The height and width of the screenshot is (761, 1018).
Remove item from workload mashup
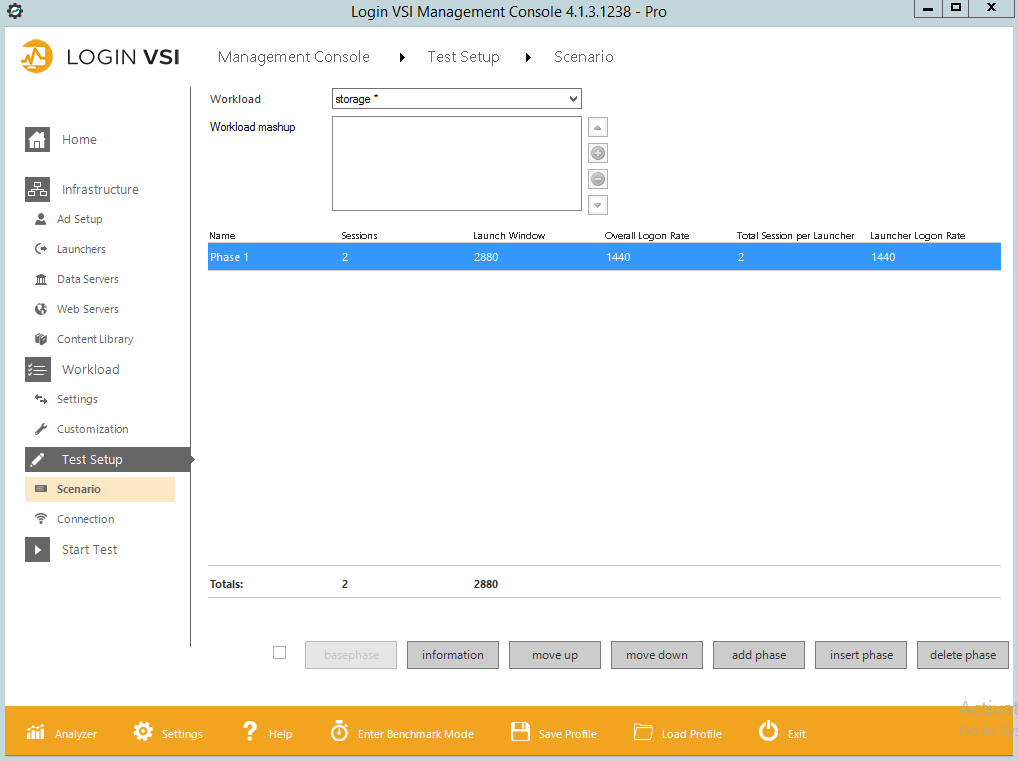point(597,179)
